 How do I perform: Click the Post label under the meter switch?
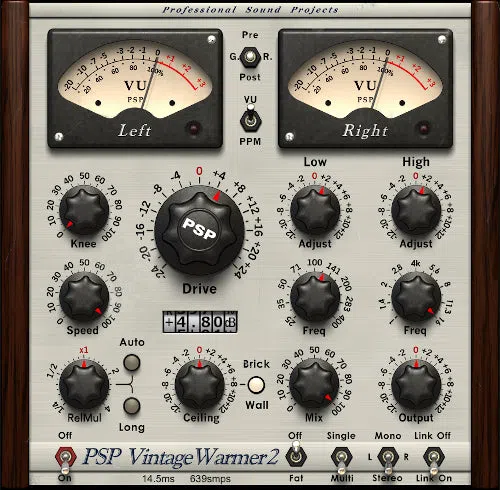[250, 77]
